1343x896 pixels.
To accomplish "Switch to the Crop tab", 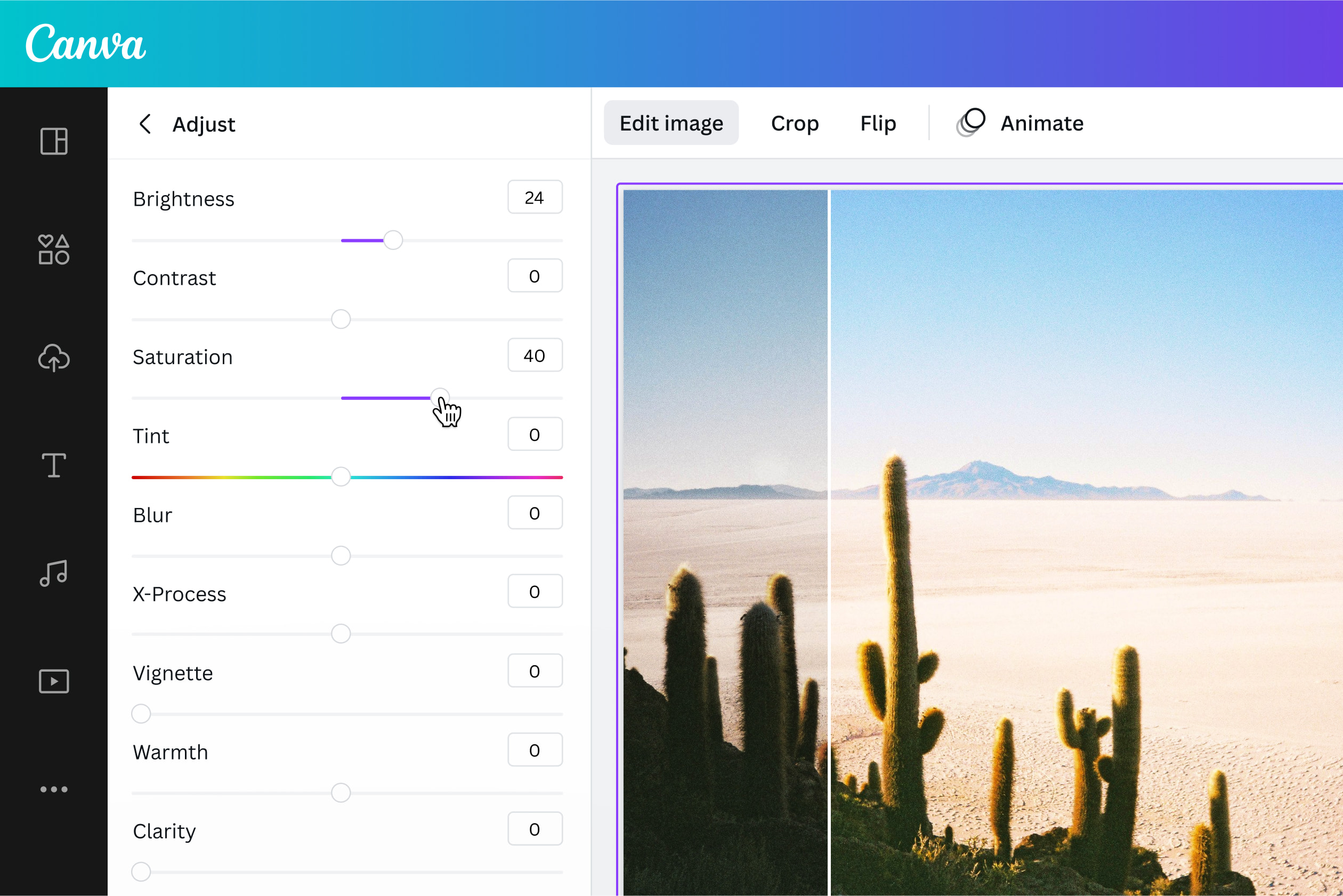I will (x=795, y=123).
